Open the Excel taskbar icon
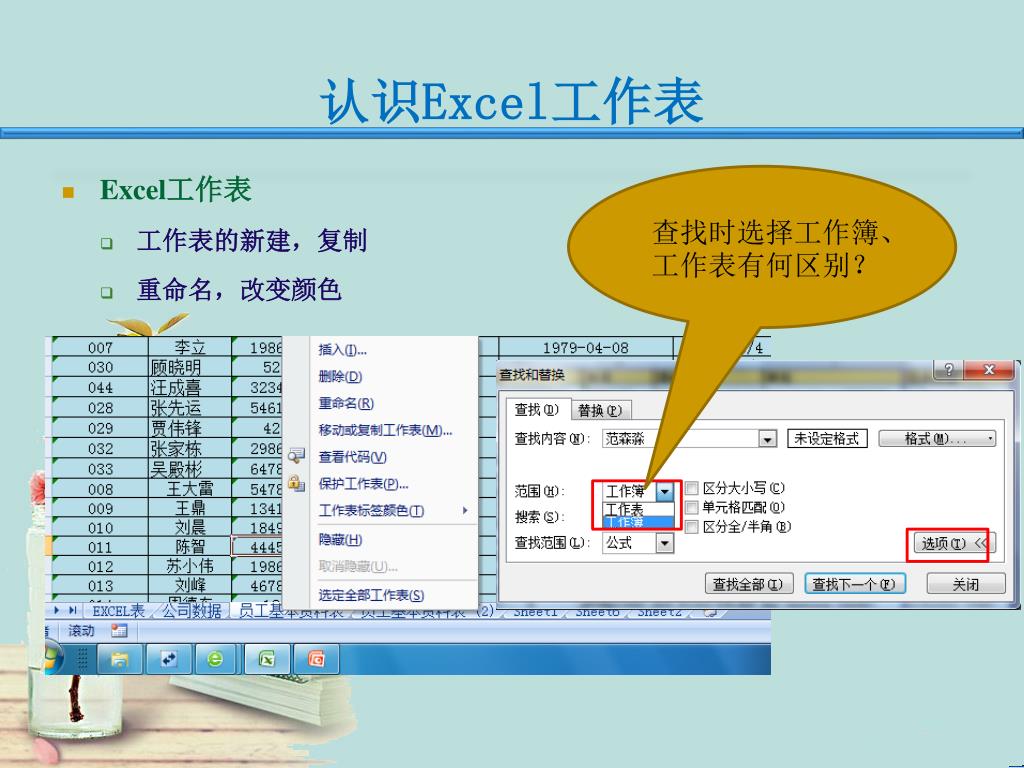Viewport: 1024px width, 768px height. point(267,659)
